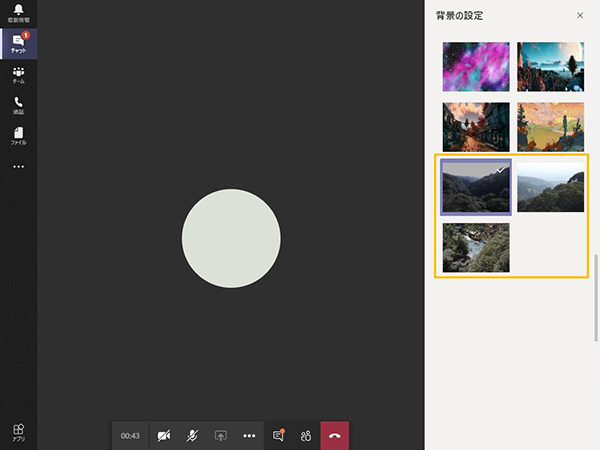Go to the チーム teams section
This screenshot has width=600, height=450.
pyautogui.click(x=18, y=75)
